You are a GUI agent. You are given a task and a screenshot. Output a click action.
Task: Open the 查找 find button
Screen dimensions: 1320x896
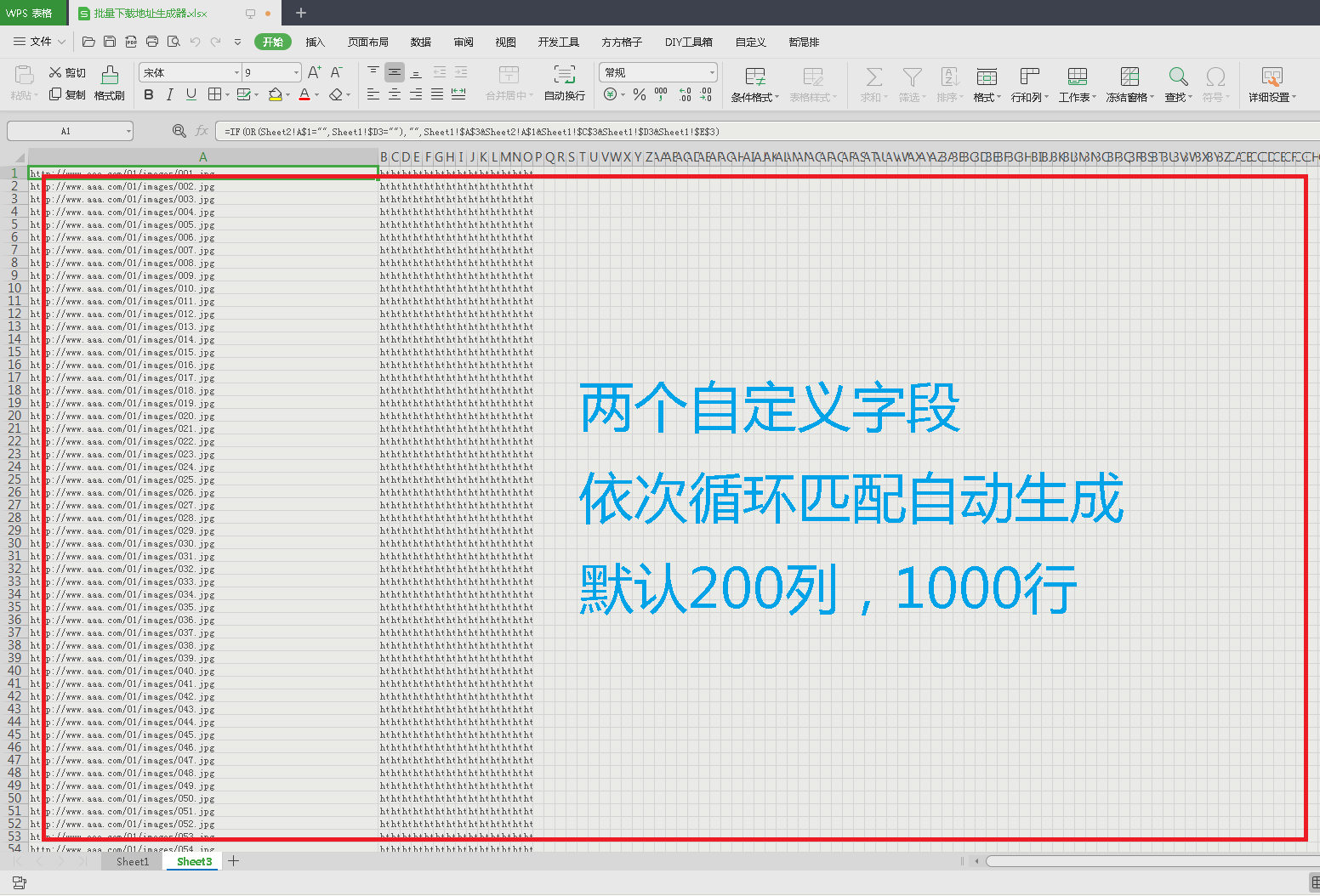tap(1178, 85)
